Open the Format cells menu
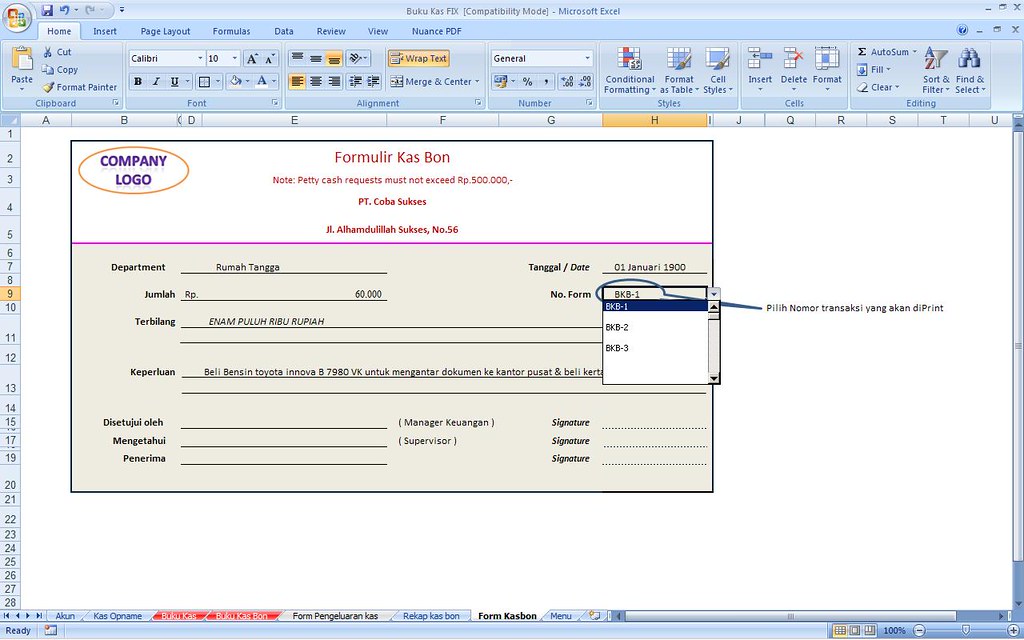The width and height of the screenshot is (1024, 640). pyautogui.click(x=827, y=69)
